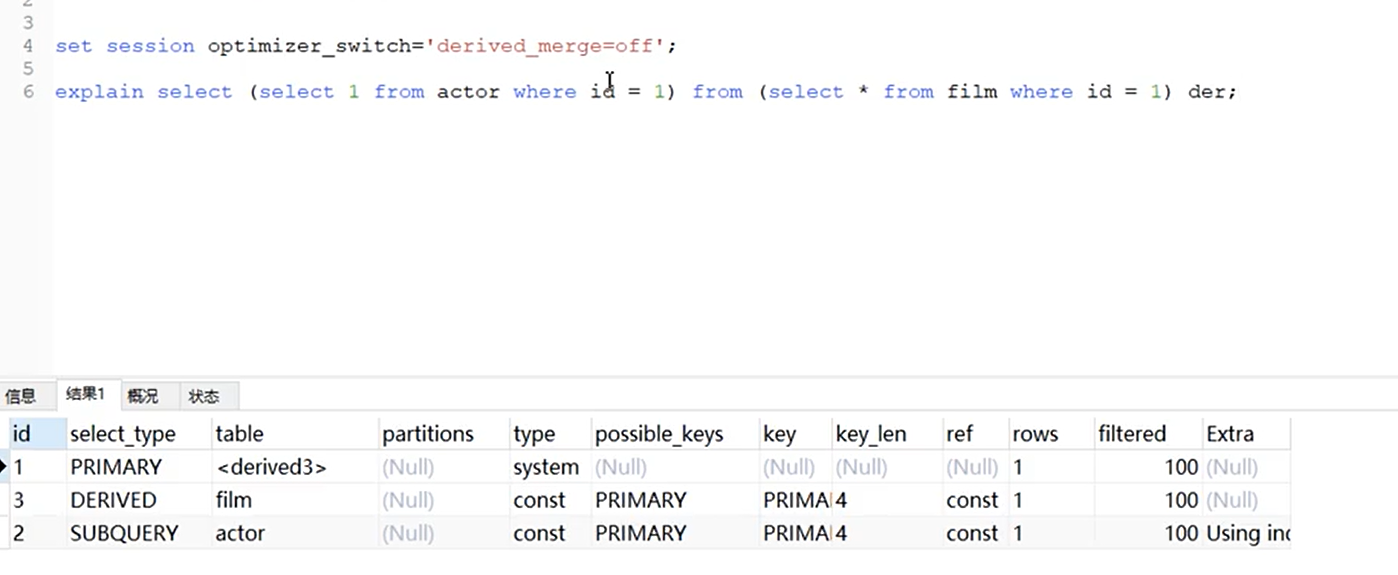Screen dimensions: 1398x575
Task: Click the Using index Extra cell
Action: pyautogui.click(x=1247, y=533)
